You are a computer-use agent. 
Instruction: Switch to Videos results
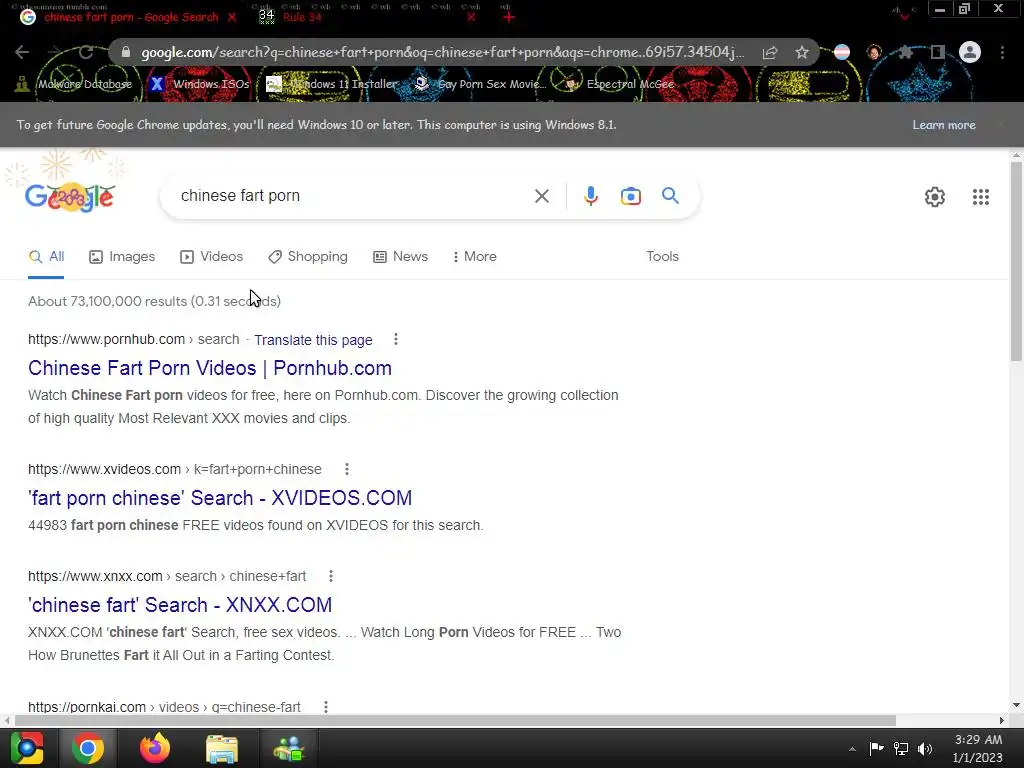click(212, 257)
